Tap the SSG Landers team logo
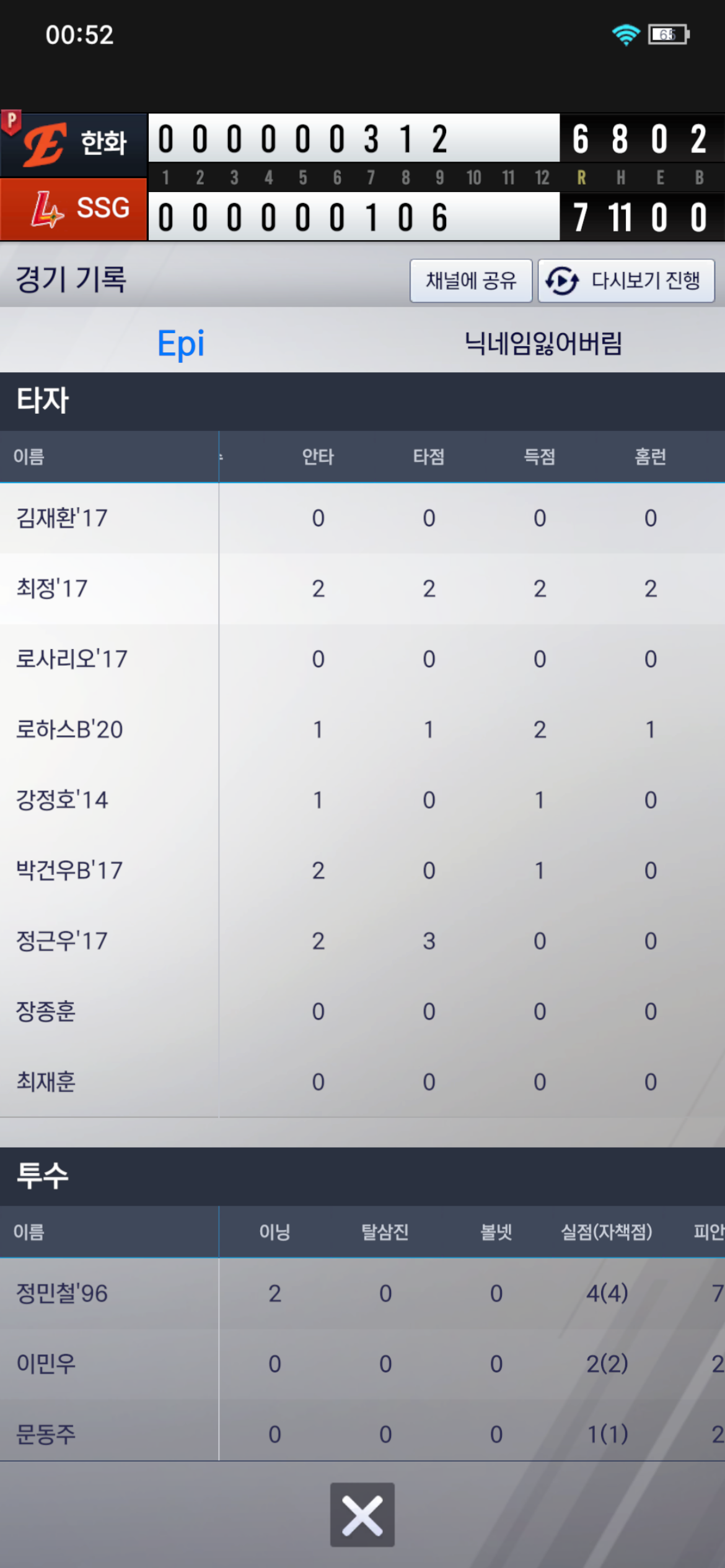The width and height of the screenshot is (725, 1568). (x=47, y=209)
